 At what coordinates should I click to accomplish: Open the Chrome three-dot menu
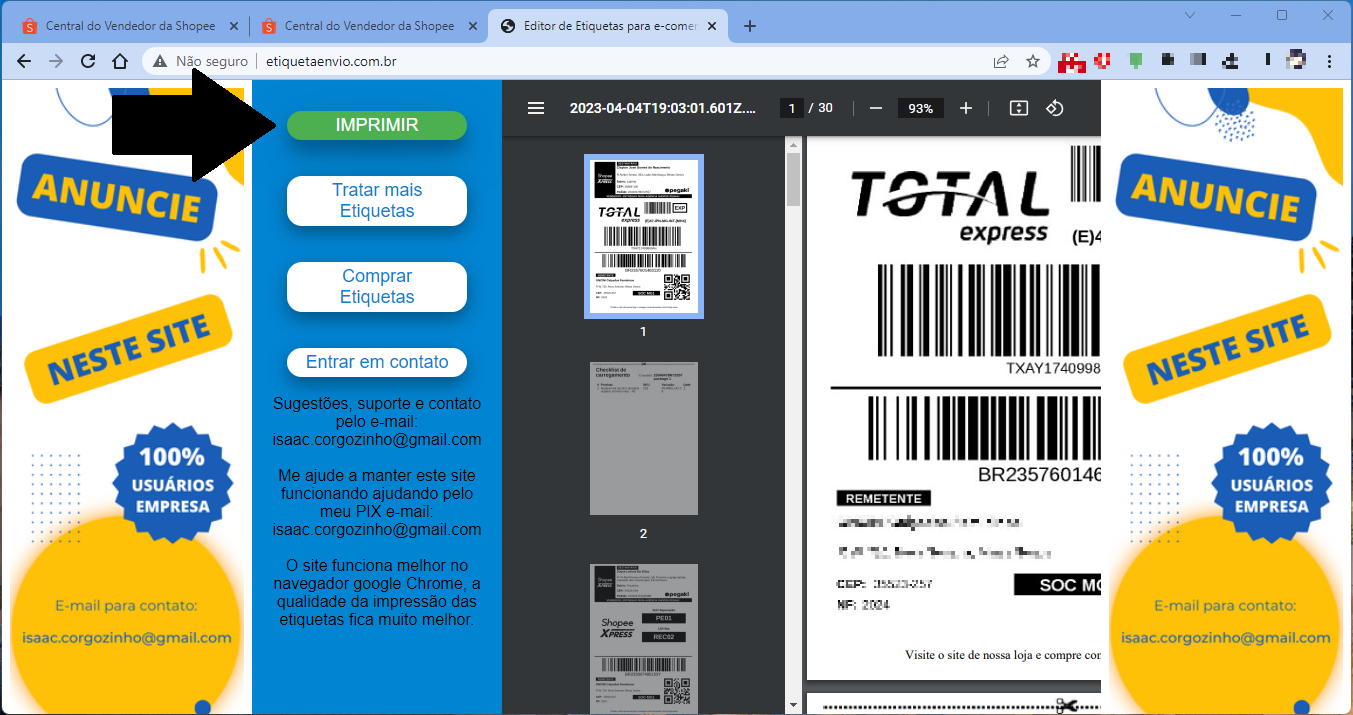pyautogui.click(x=1329, y=61)
